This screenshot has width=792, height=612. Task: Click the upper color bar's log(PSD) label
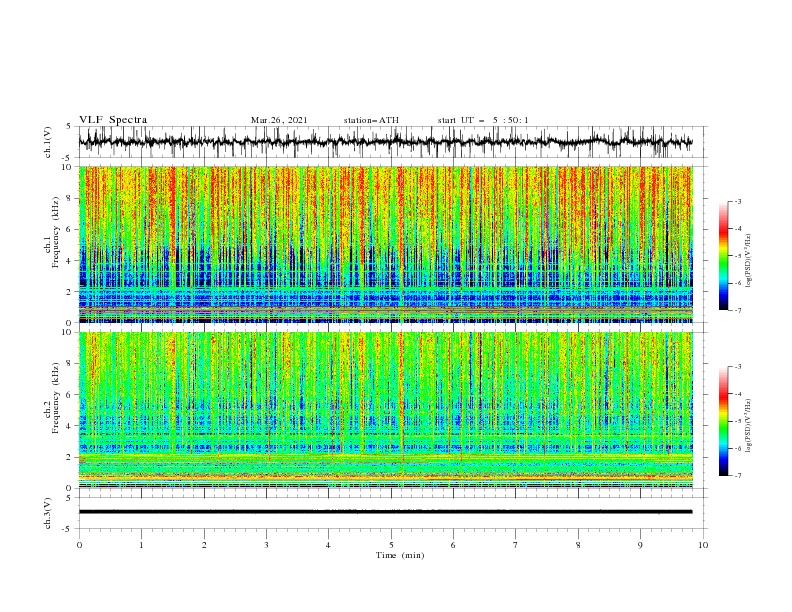[x=748, y=261]
